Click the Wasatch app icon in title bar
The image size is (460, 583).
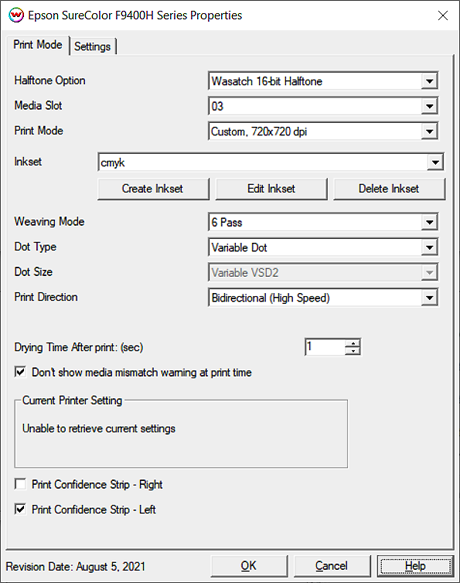(x=16, y=16)
